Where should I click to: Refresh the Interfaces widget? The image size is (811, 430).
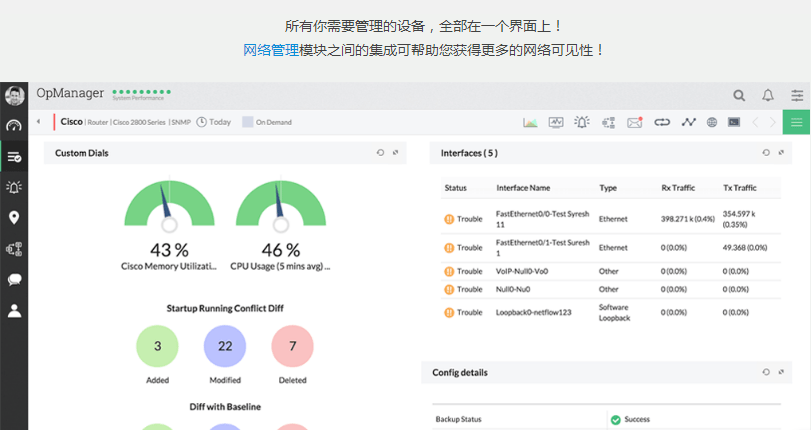point(766,153)
